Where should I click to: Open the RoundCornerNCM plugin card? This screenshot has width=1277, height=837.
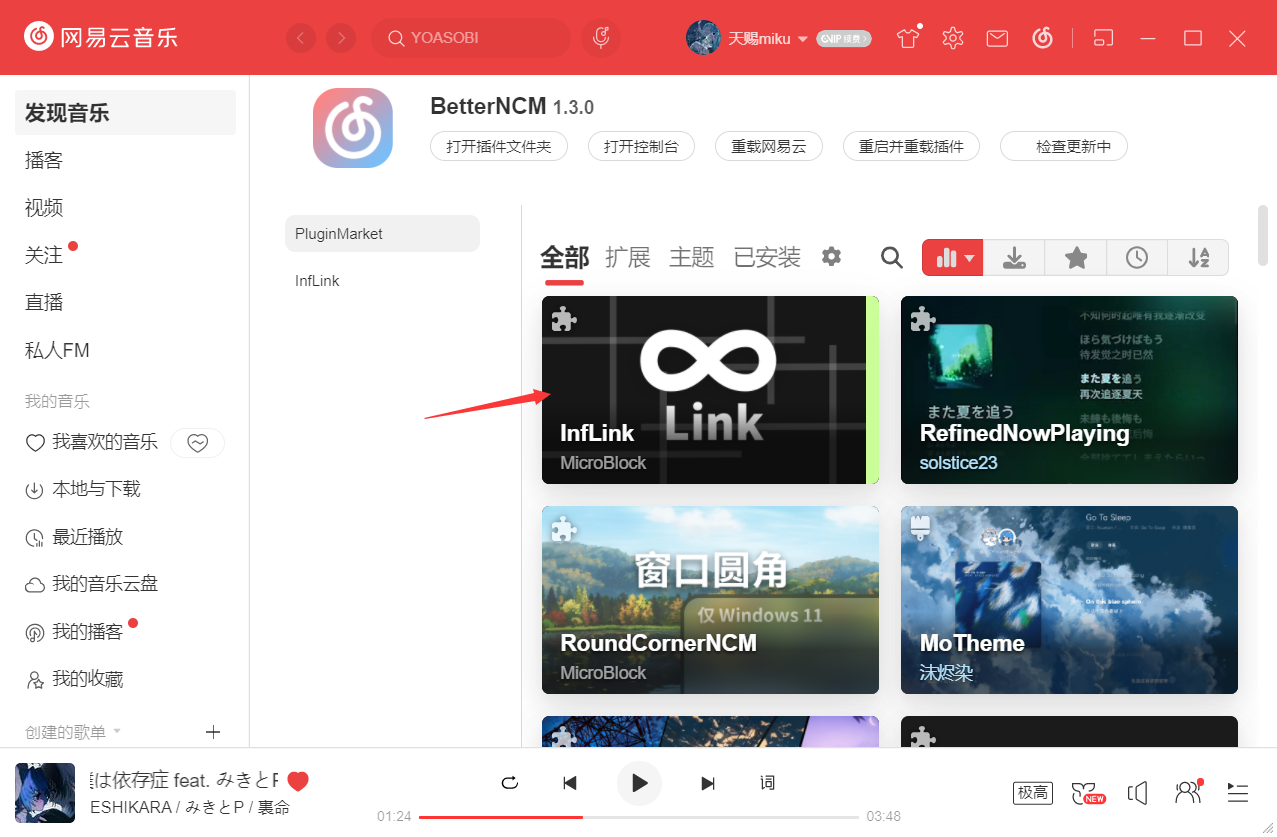point(710,600)
